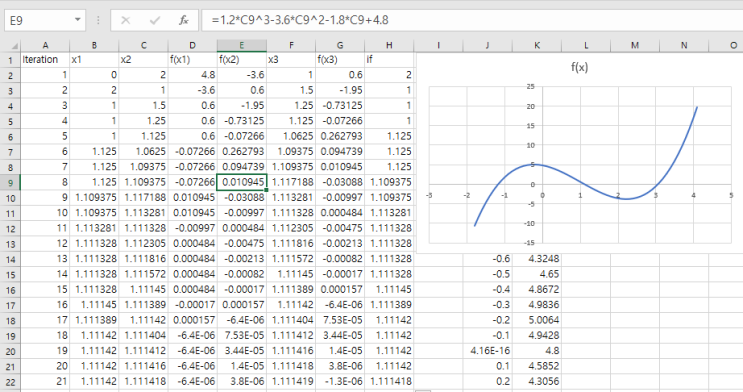Cancel formula entry with the X icon
The image size is (743, 392).
pos(126,20)
